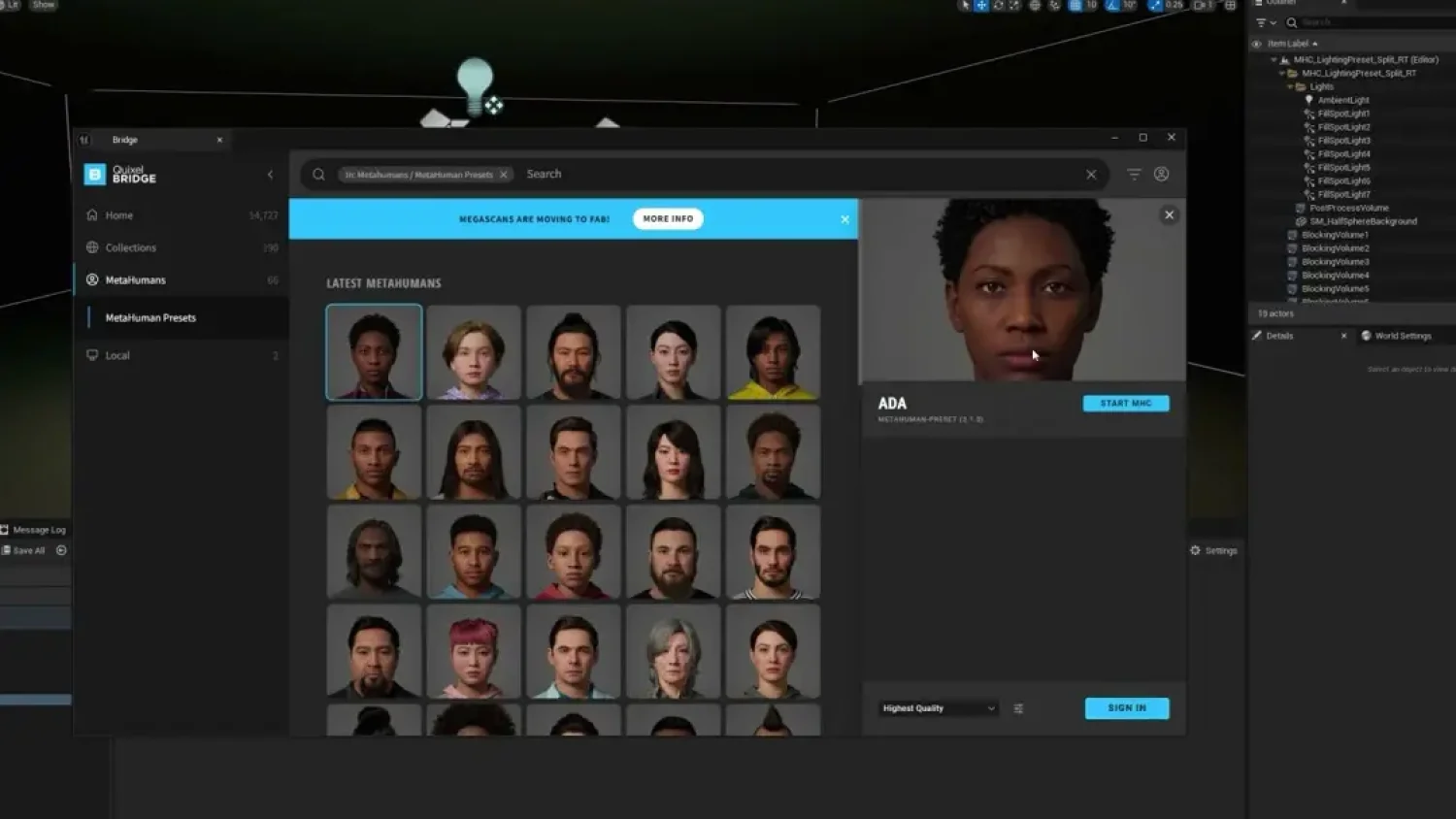
Task: Select the translate gizmo tool in viewport toolbar
Action: pyautogui.click(x=981, y=5)
